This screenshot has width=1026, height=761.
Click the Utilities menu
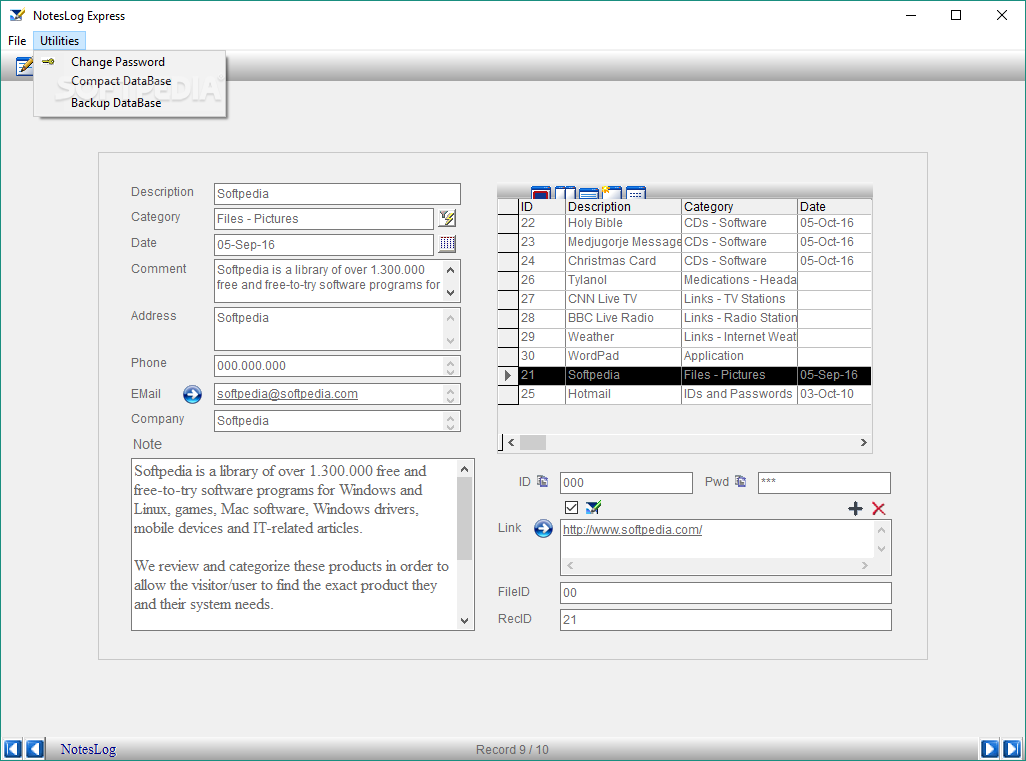coord(60,41)
